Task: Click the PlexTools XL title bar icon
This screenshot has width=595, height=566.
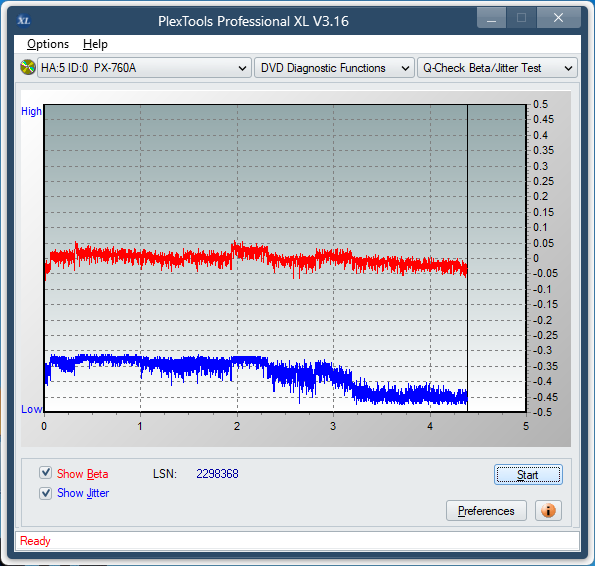Action: click(24, 20)
